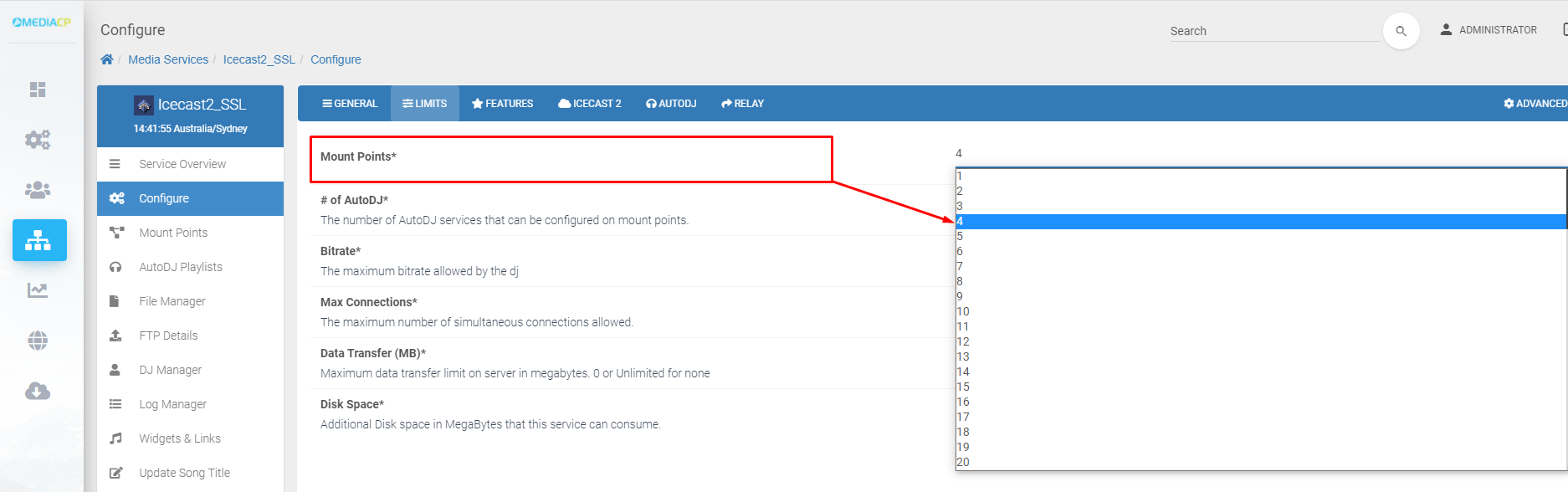Click the Mount Points dropdown showing 4
The image size is (1568, 492).
click(x=1261, y=154)
